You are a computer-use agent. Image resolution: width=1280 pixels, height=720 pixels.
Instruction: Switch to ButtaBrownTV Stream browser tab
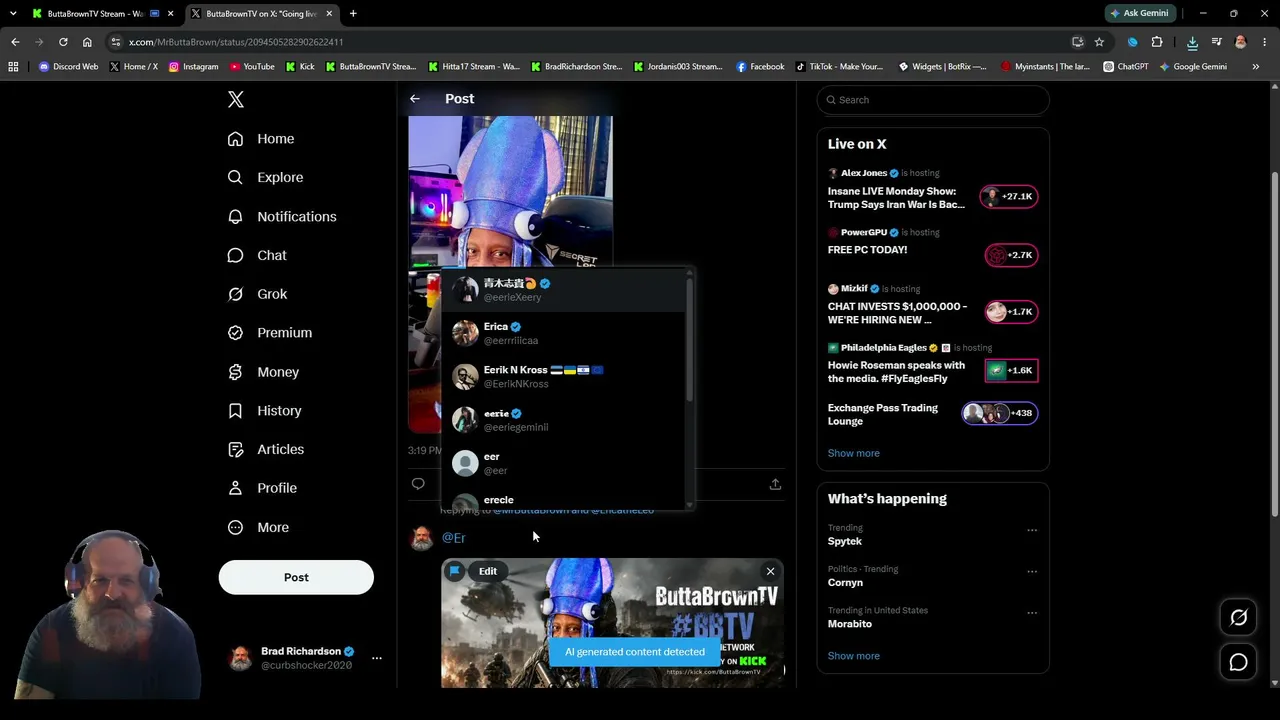(98, 14)
